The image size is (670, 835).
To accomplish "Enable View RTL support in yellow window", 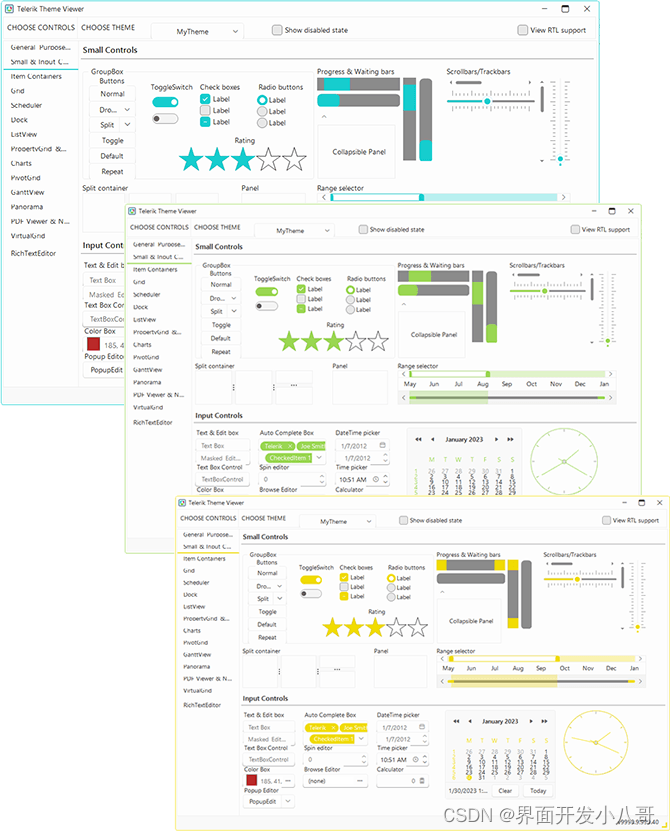I will pos(606,520).
